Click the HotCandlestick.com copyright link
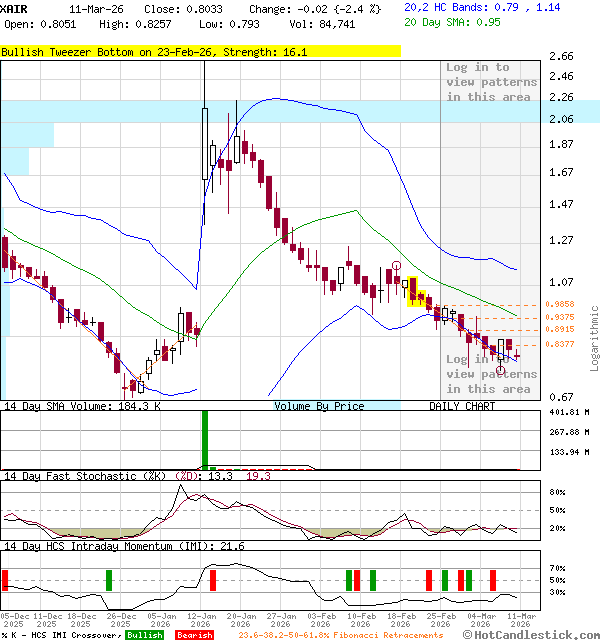600x640 pixels. click(530, 634)
